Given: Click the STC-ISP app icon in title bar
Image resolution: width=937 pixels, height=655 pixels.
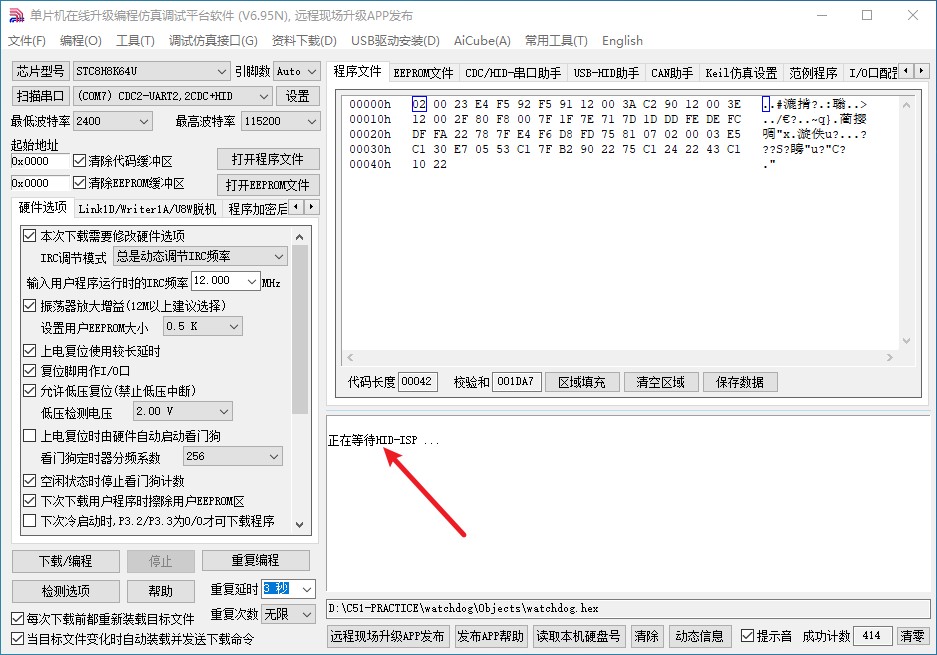Looking at the screenshot, I should pyautogui.click(x=17, y=15).
